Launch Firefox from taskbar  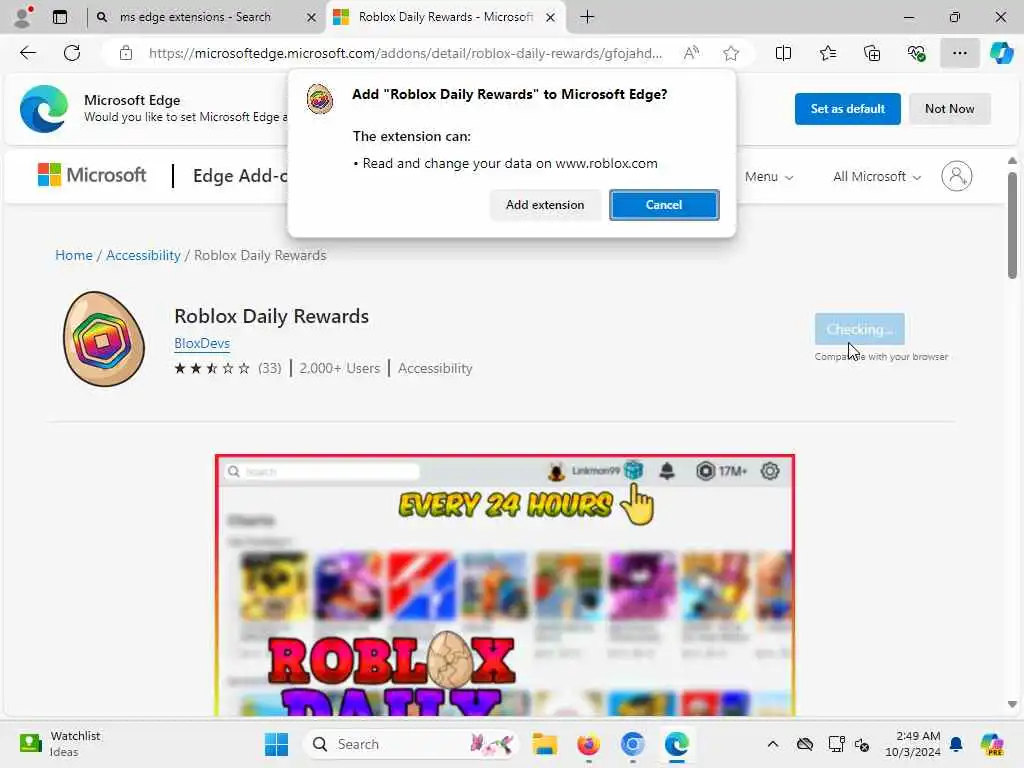tap(588, 744)
